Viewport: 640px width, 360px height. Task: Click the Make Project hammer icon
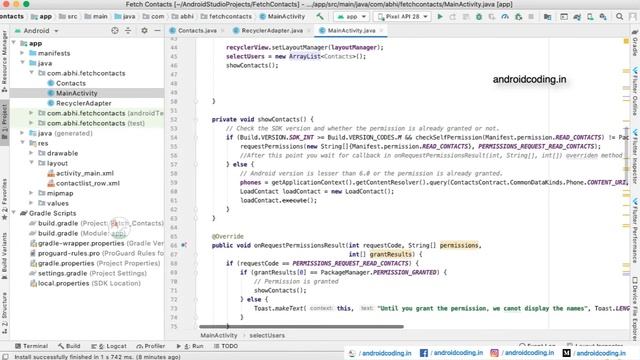(x=320, y=17)
